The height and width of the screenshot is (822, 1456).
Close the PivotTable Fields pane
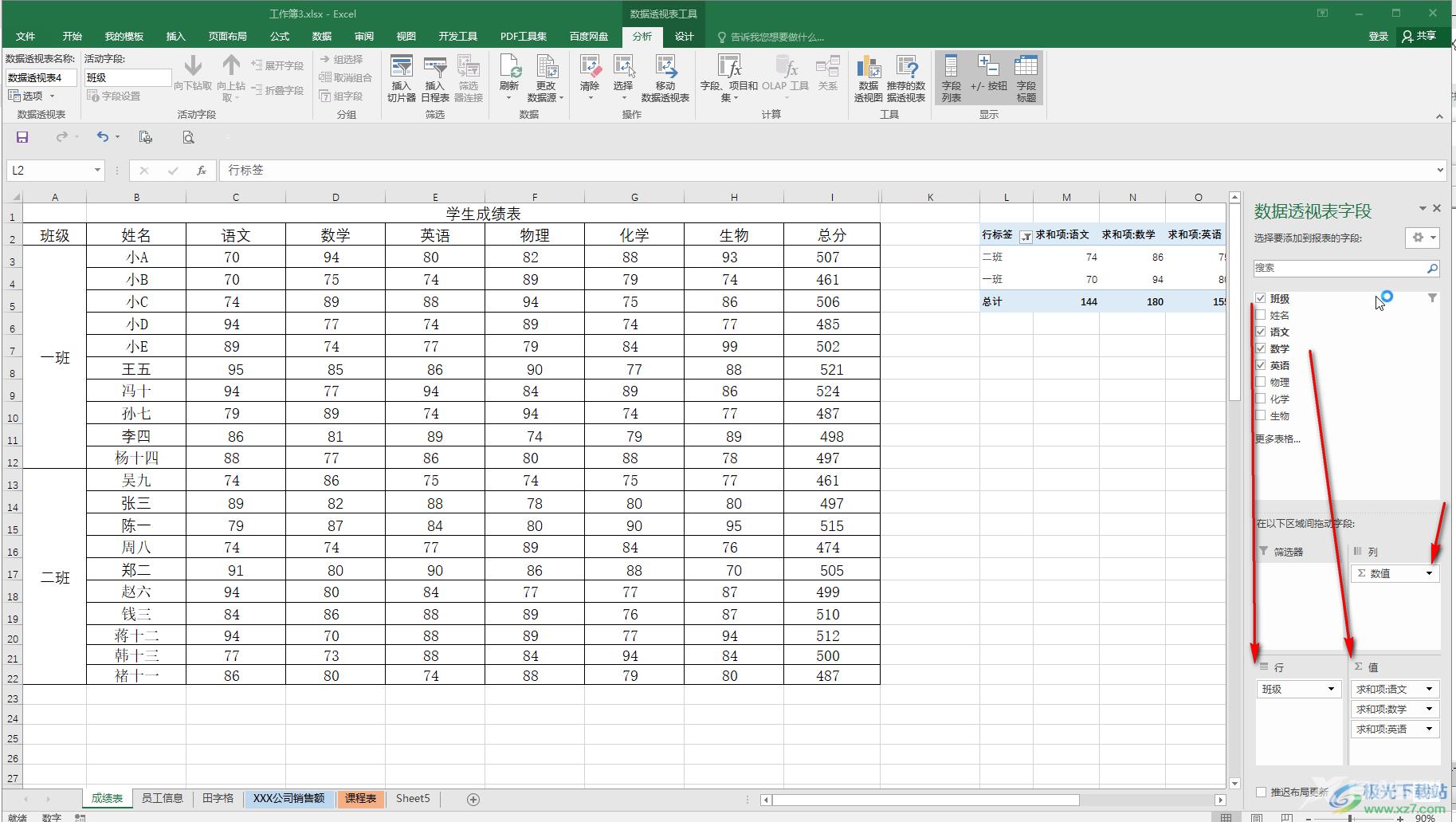tap(1437, 208)
